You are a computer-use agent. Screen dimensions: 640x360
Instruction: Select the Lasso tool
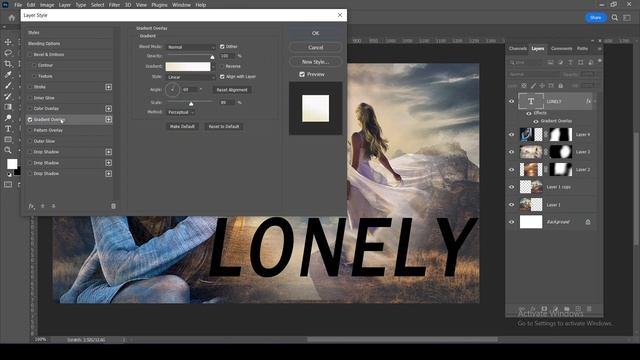pyautogui.click(x=8, y=53)
